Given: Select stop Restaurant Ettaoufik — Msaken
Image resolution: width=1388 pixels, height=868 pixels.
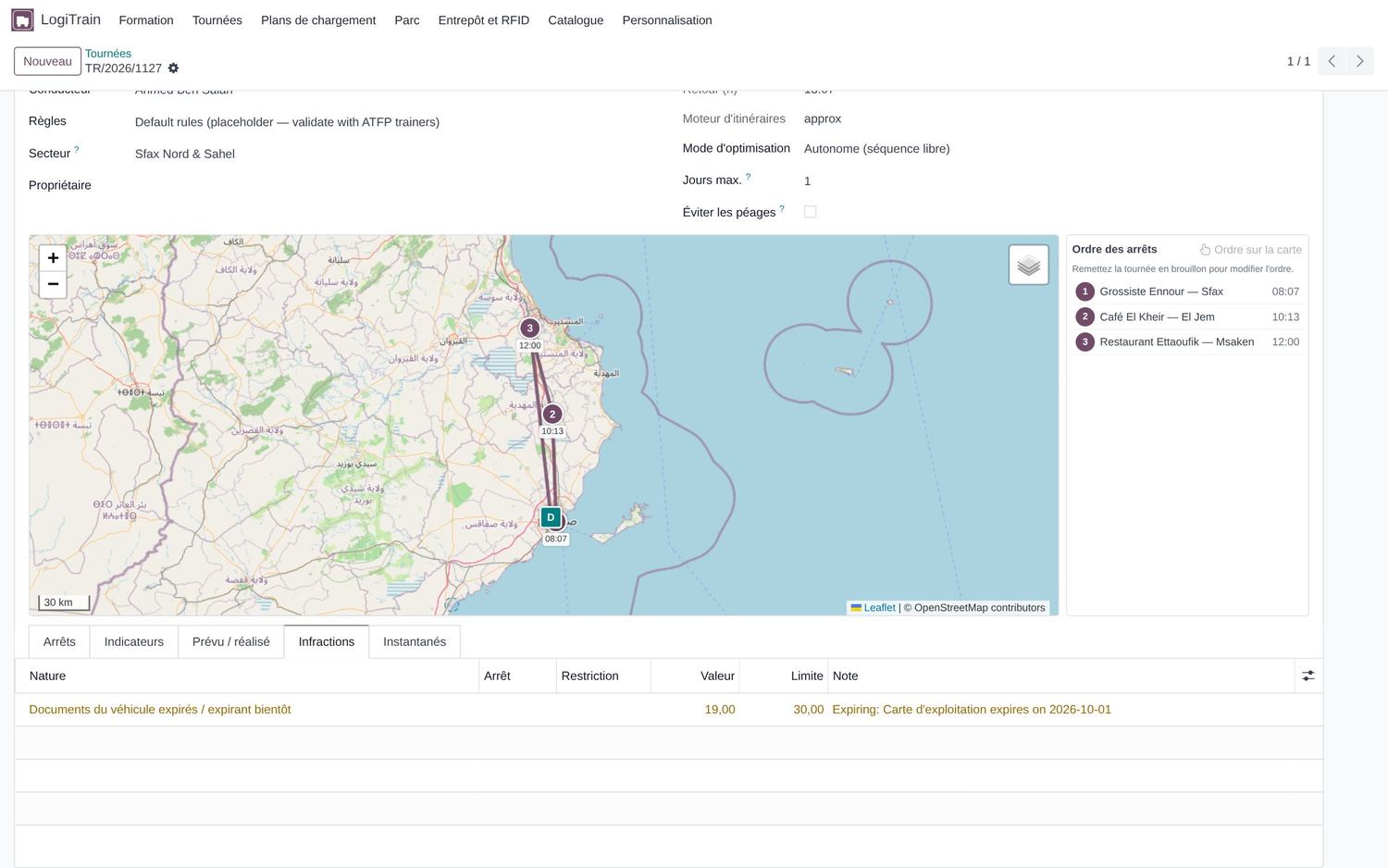Looking at the screenshot, I should tap(1187, 341).
